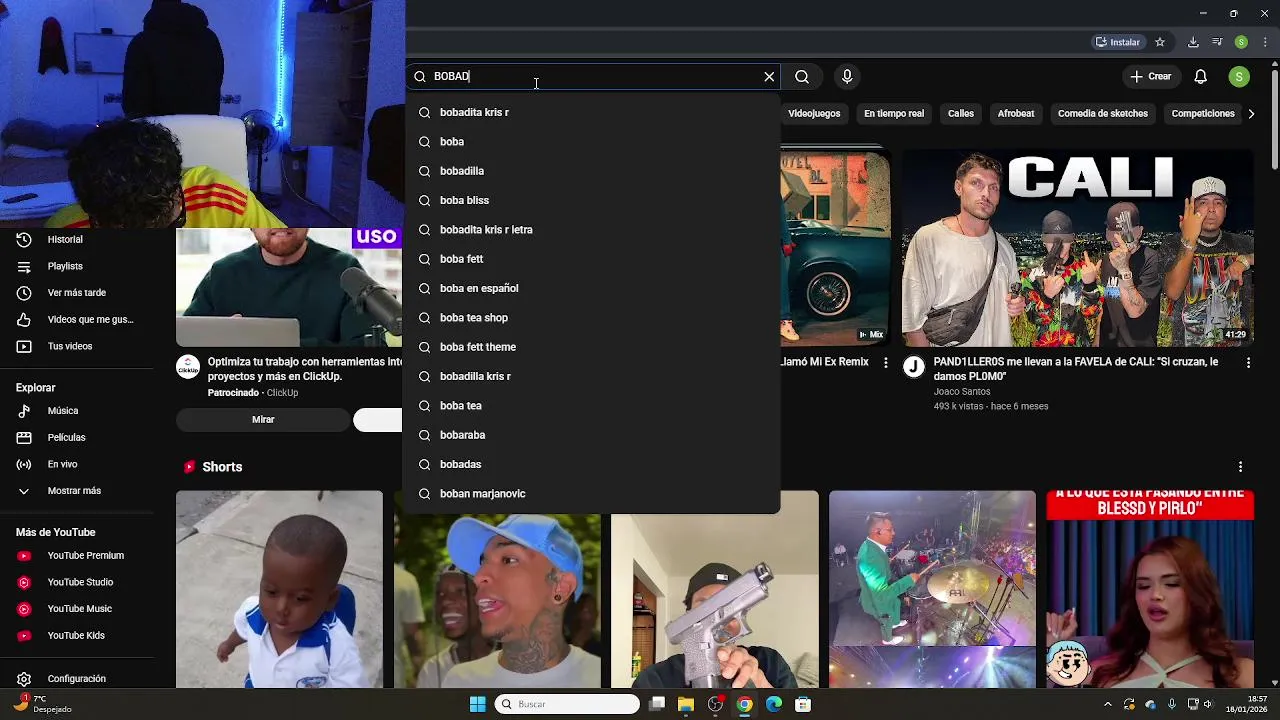
Task: Open the YouTube account avatar menu
Action: click(x=1239, y=76)
